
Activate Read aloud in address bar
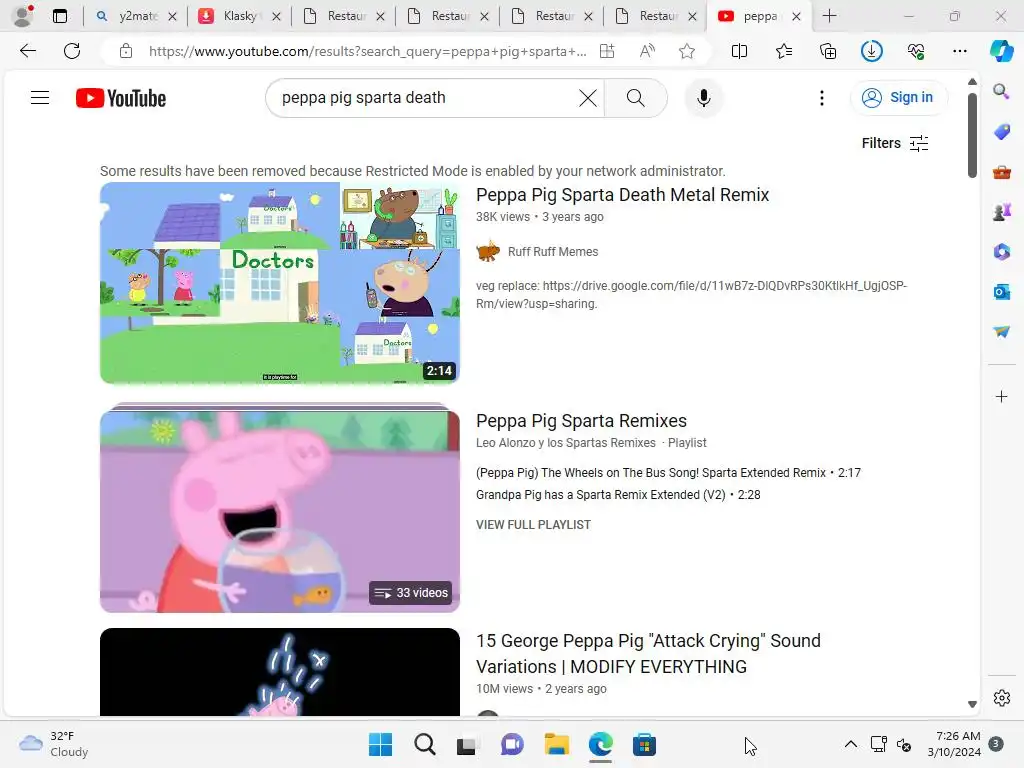point(647,51)
